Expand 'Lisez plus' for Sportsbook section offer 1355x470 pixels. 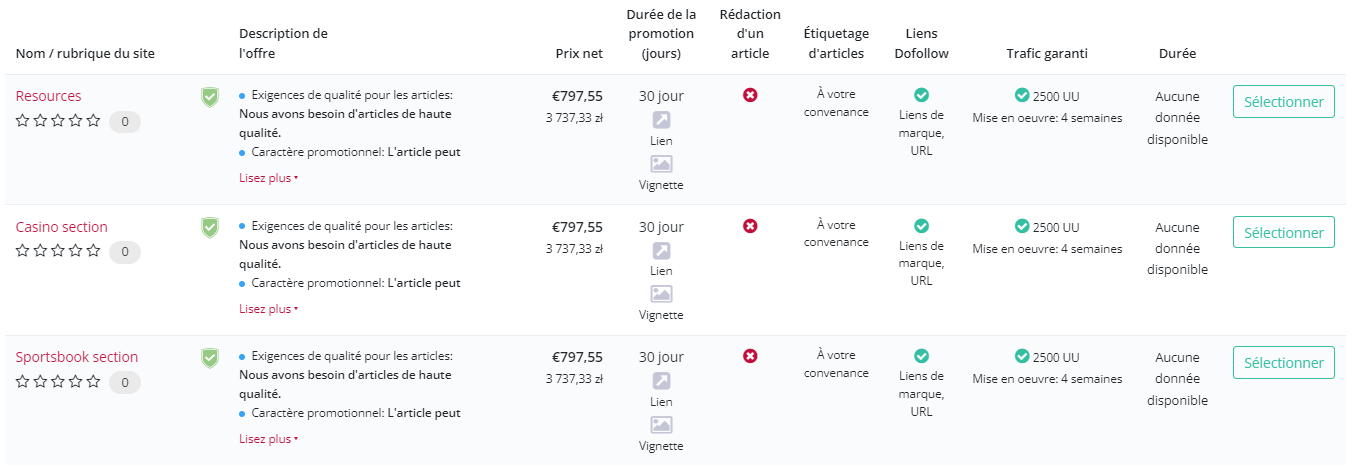(x=268, y=439)
